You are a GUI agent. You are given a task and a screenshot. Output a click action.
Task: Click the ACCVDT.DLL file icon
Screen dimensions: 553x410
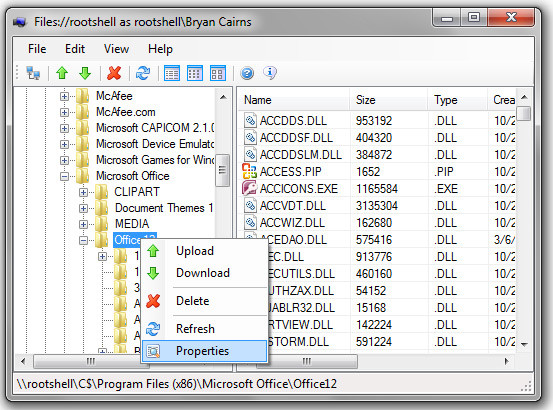[250, 205]
